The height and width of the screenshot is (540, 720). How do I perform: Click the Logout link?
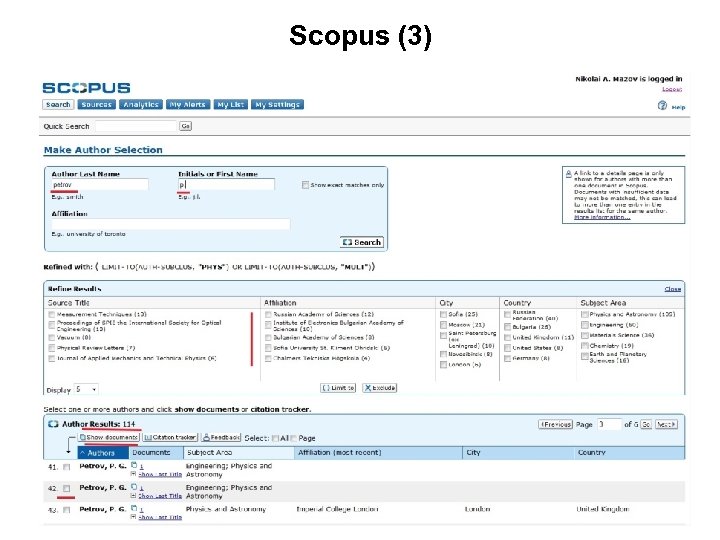pos(672,89)
